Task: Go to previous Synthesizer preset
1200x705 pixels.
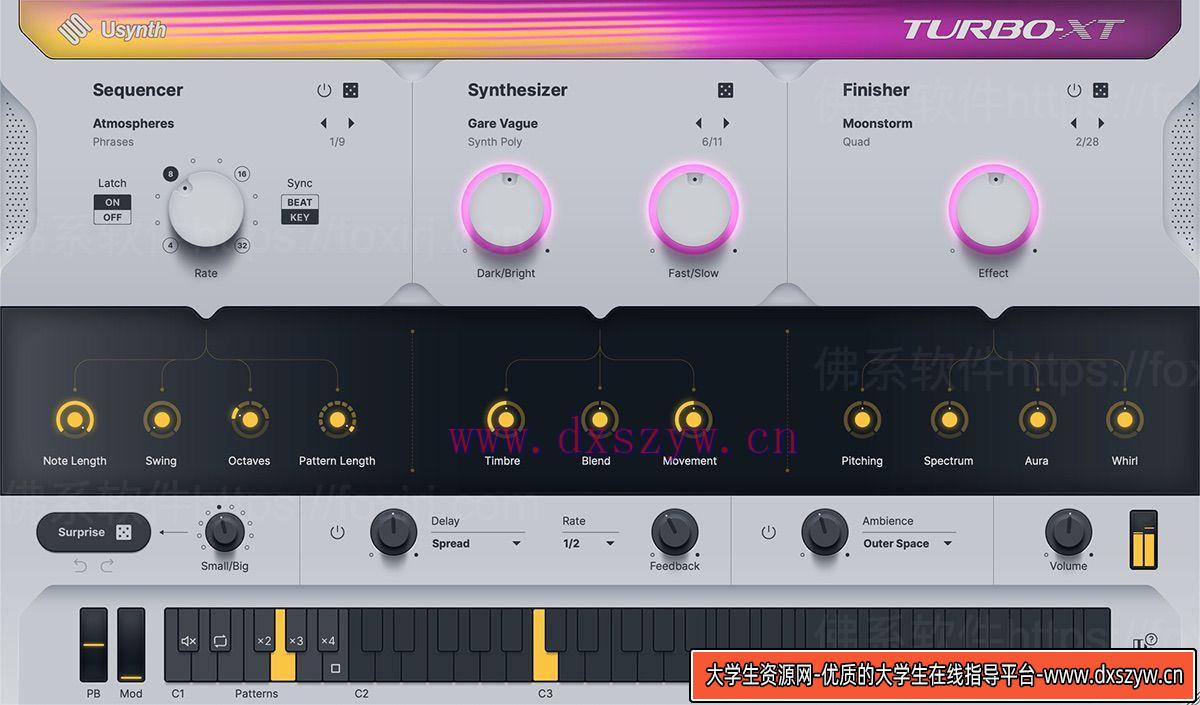Action: [x=699, y=123]
